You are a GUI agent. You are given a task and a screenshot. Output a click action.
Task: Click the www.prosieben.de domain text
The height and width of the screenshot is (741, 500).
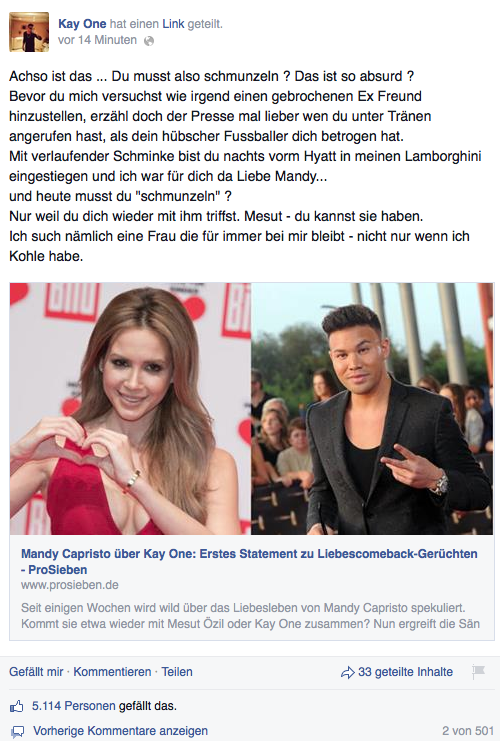[x=70, y=585]
